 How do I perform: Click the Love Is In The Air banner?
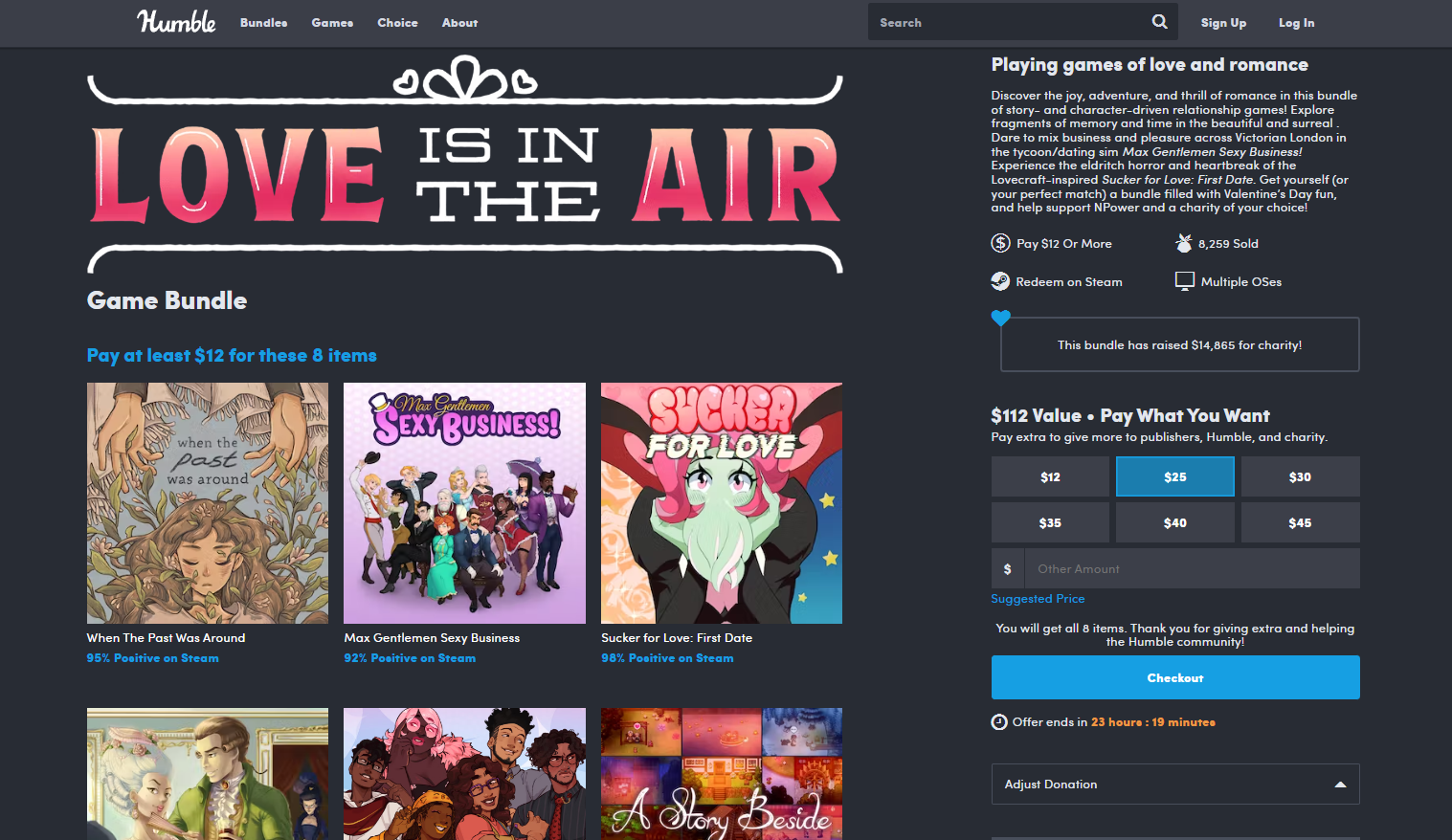coord(465,164)
